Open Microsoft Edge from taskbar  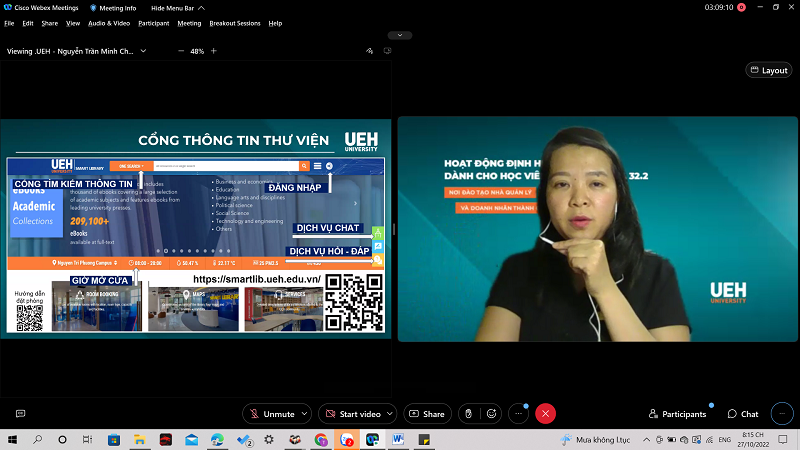[217, 440]
